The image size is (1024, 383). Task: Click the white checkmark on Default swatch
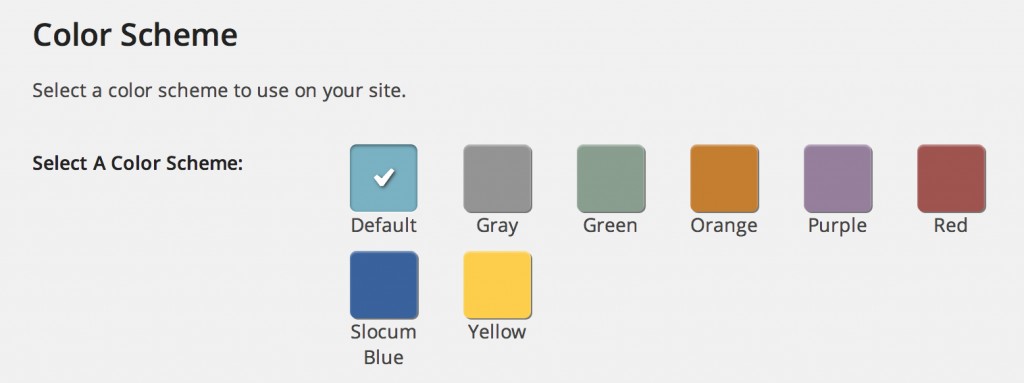pos(384,177)
